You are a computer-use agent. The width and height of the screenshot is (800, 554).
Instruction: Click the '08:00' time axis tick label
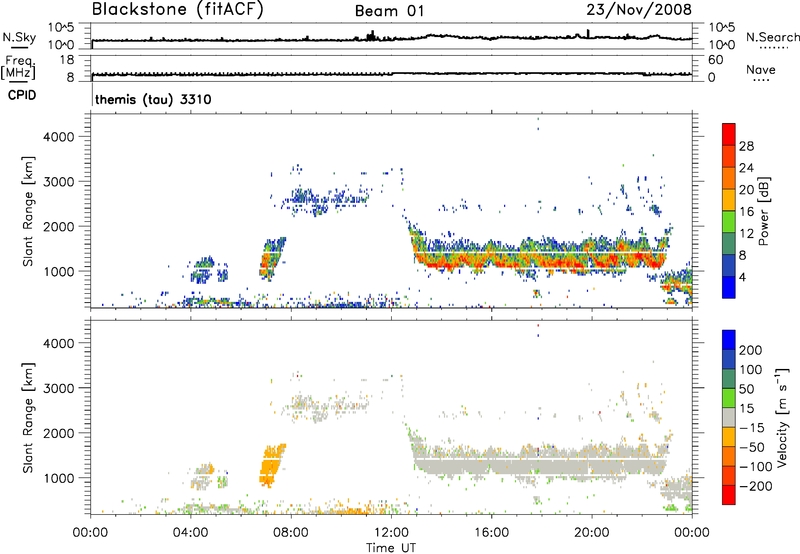coord(291,532)
